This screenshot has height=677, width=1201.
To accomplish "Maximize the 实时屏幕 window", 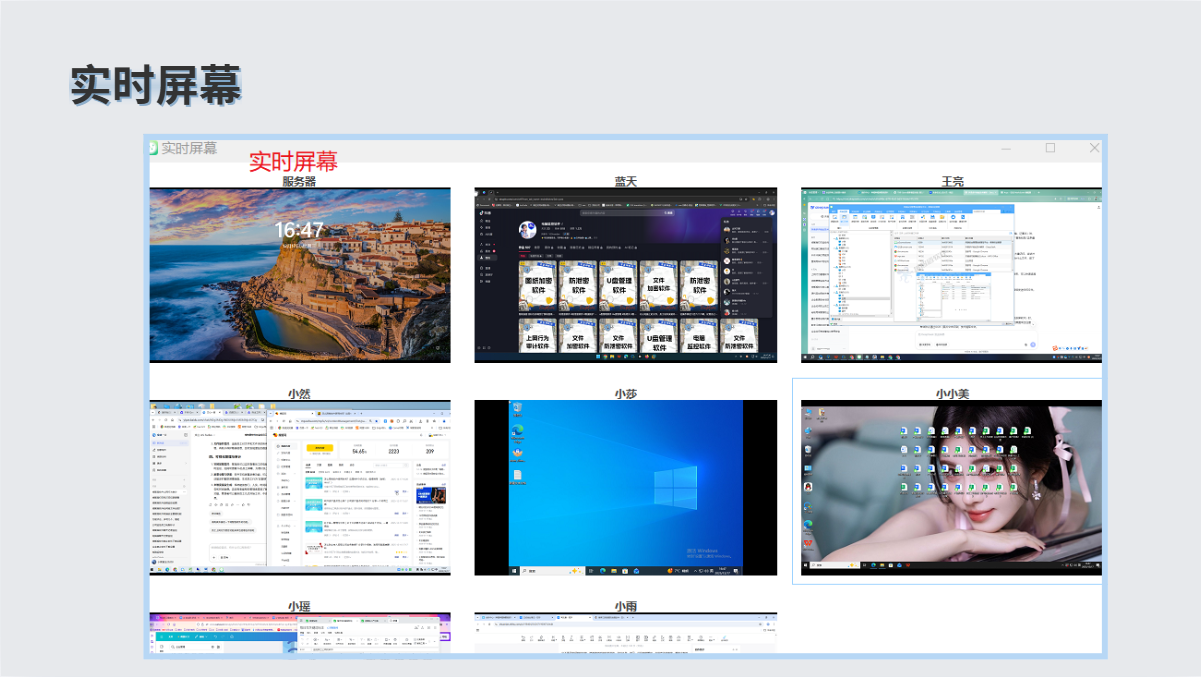I will click(x=1050, y=148).
